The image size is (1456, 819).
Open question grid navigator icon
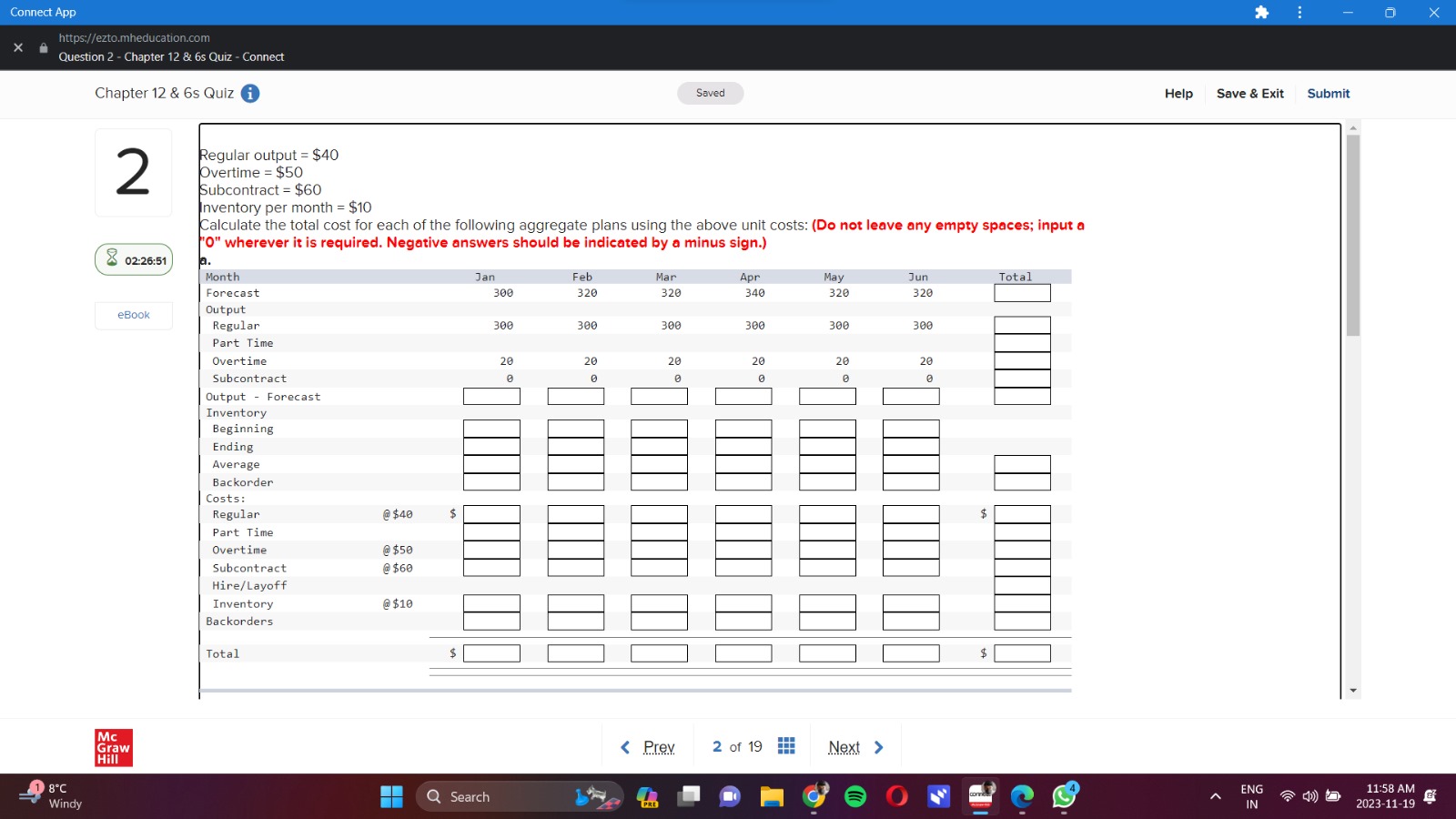[x=786, y=746]
